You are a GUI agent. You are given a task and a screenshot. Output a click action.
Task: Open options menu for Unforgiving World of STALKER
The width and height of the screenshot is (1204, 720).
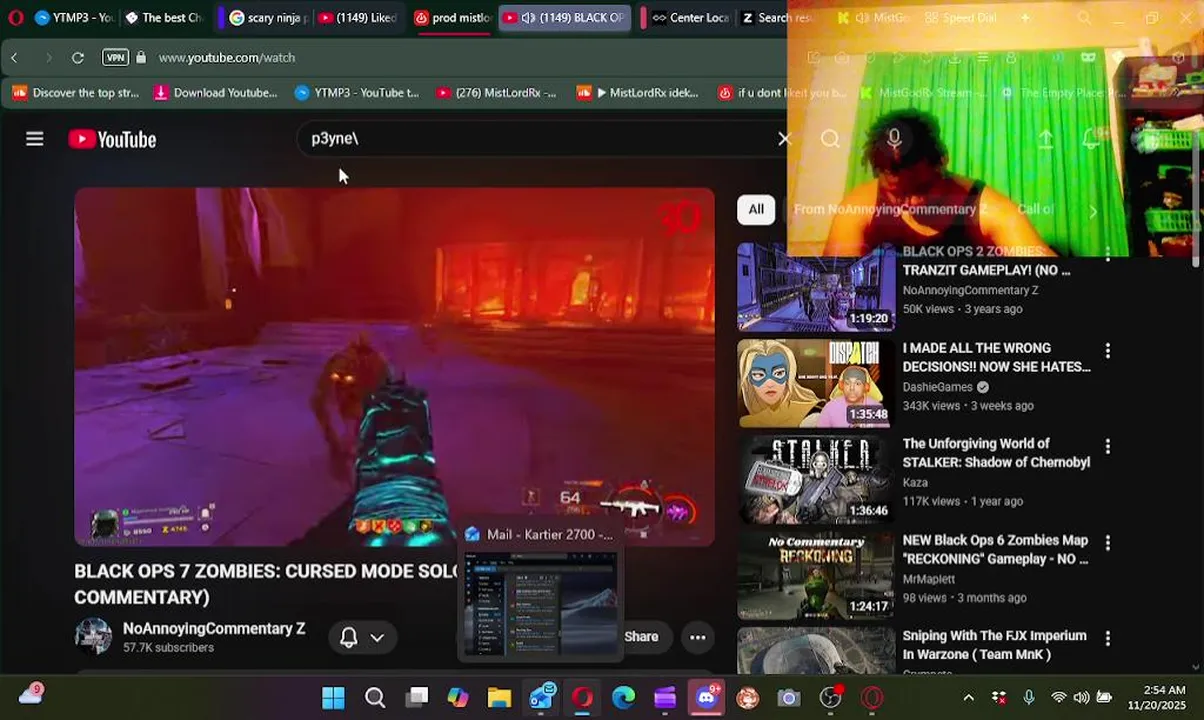(1107, 447)
